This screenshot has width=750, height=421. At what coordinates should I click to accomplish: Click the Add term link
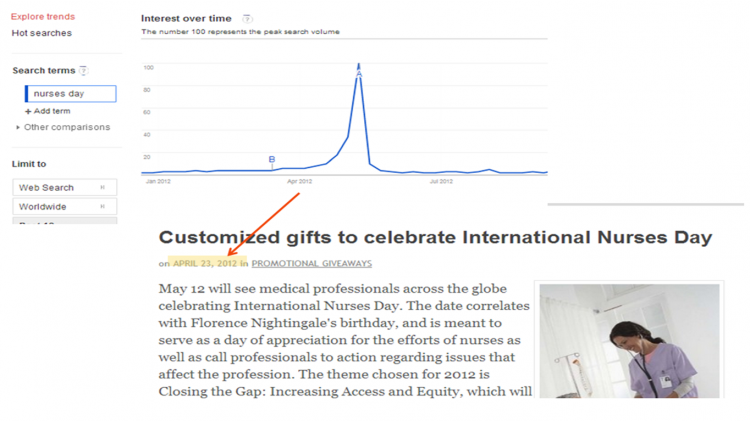(52, 111)
